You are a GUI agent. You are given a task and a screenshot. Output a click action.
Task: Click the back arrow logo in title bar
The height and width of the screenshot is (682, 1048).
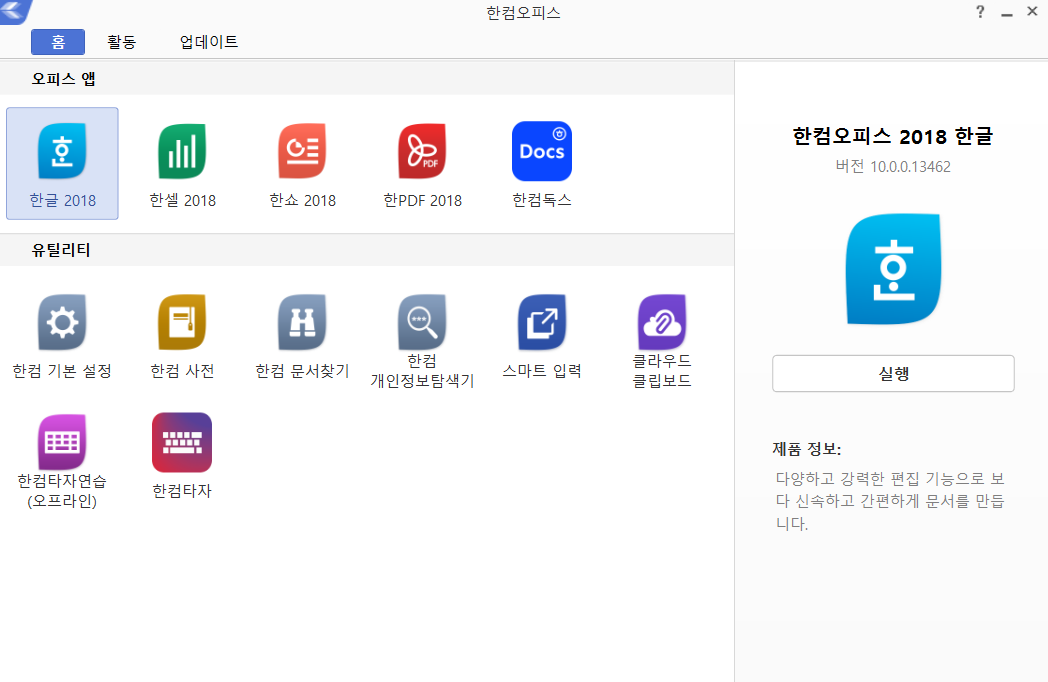[x=15, y=11]
